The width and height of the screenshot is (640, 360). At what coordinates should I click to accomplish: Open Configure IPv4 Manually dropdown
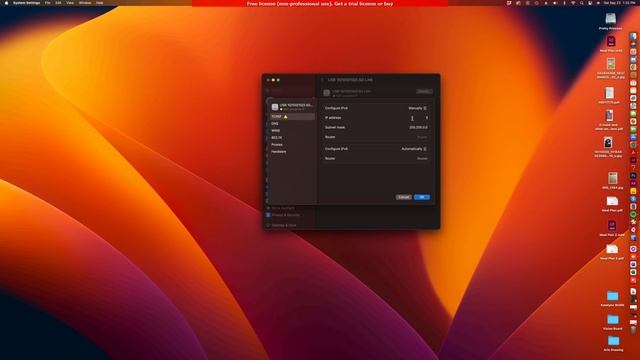tap(418, 108)
